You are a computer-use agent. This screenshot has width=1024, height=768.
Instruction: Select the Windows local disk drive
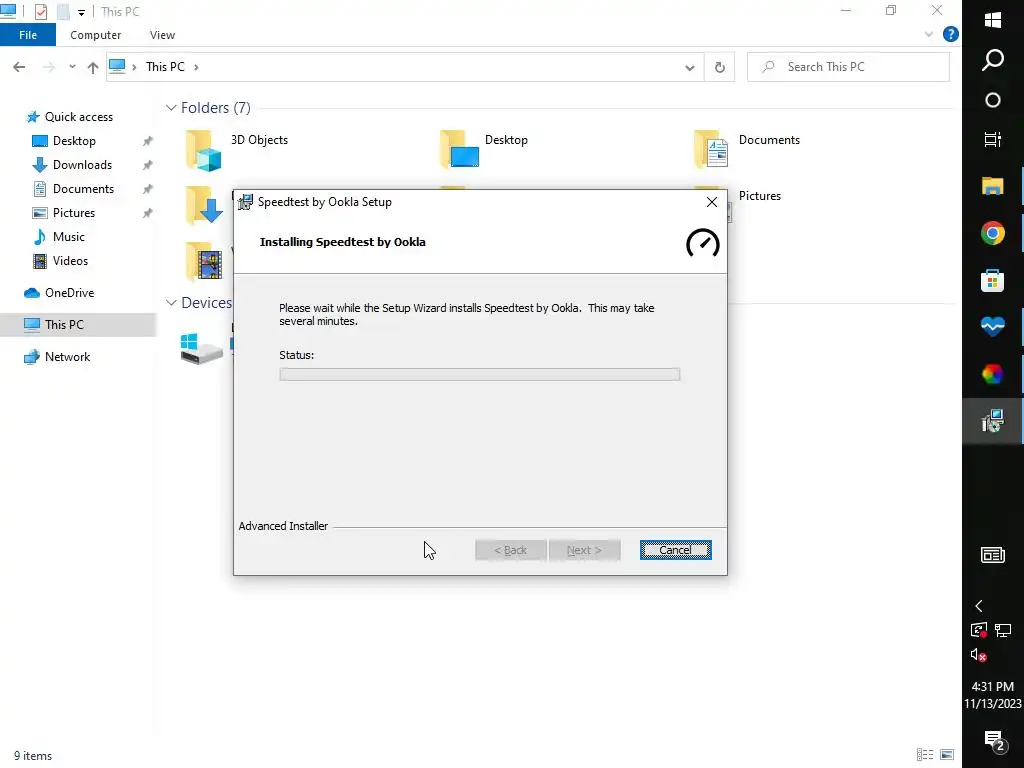click(202, 347)
